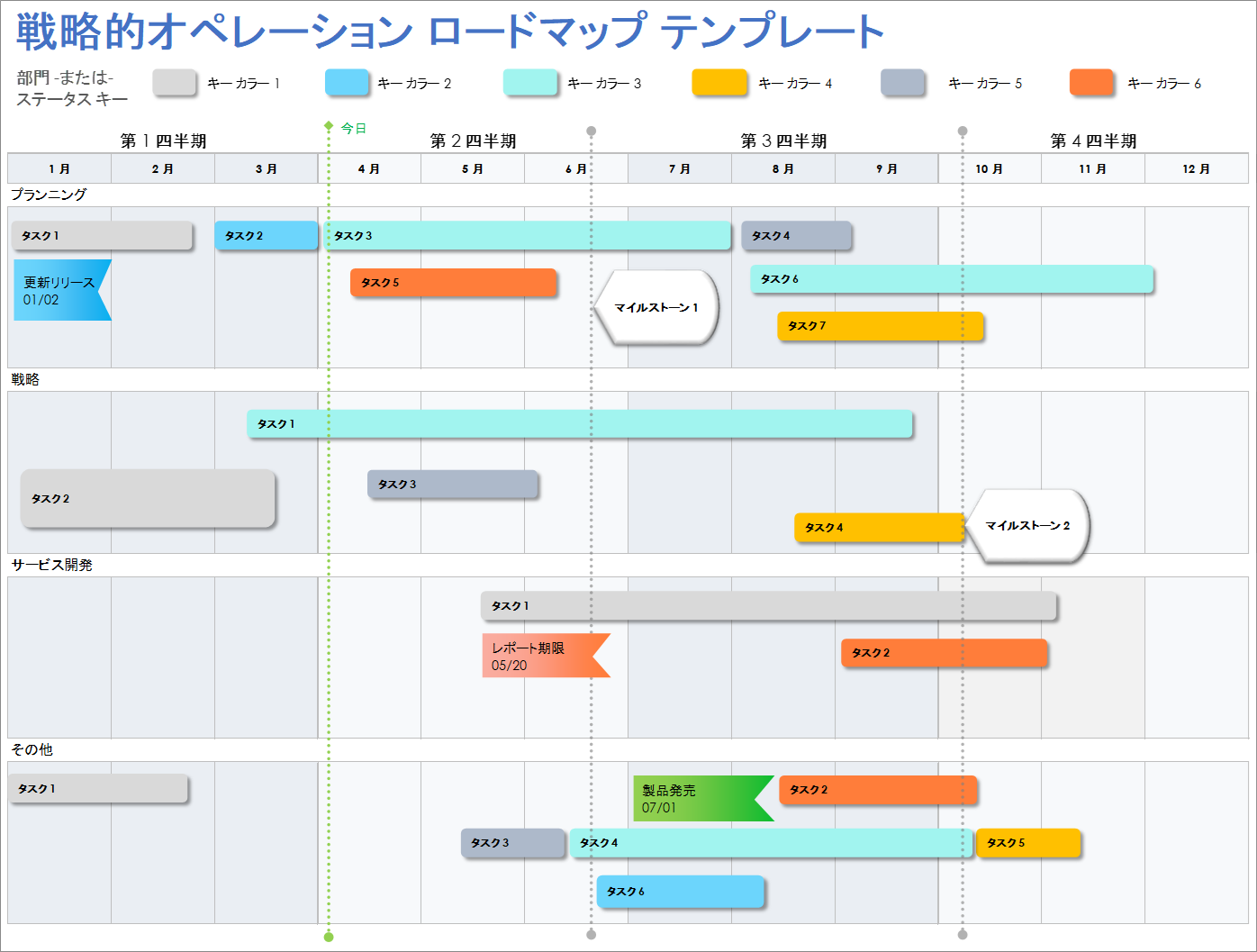Screen dimensions: 1257x952
Task: Select the 7 月 month cell
Action: pos(680,168)
